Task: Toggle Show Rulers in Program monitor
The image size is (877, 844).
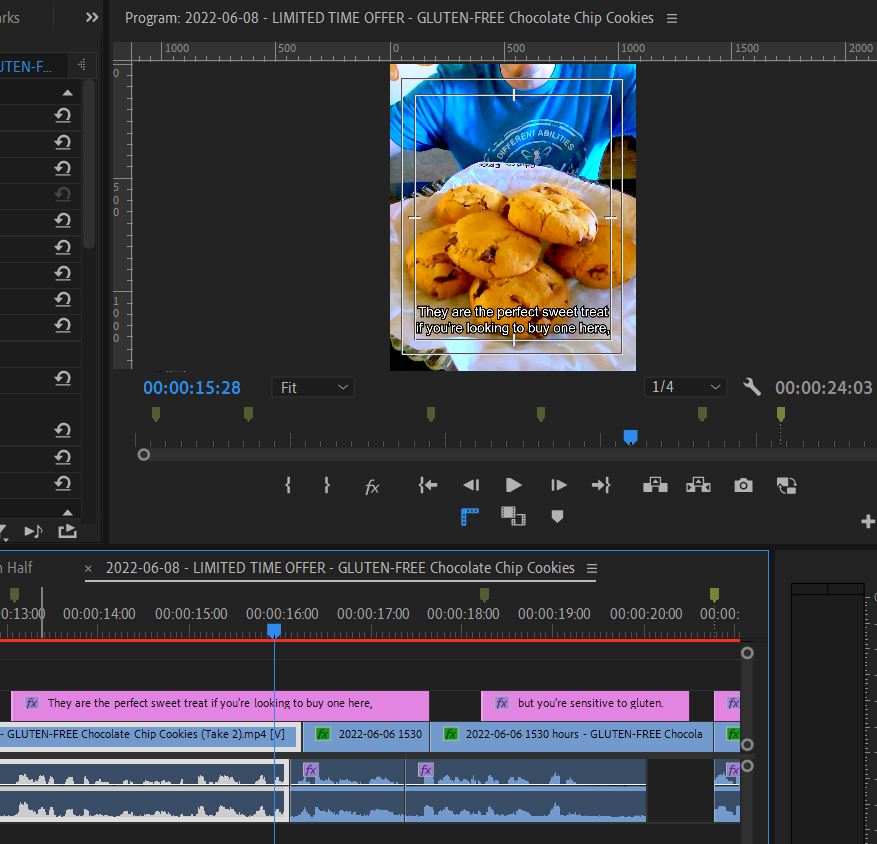Action: 469,516
